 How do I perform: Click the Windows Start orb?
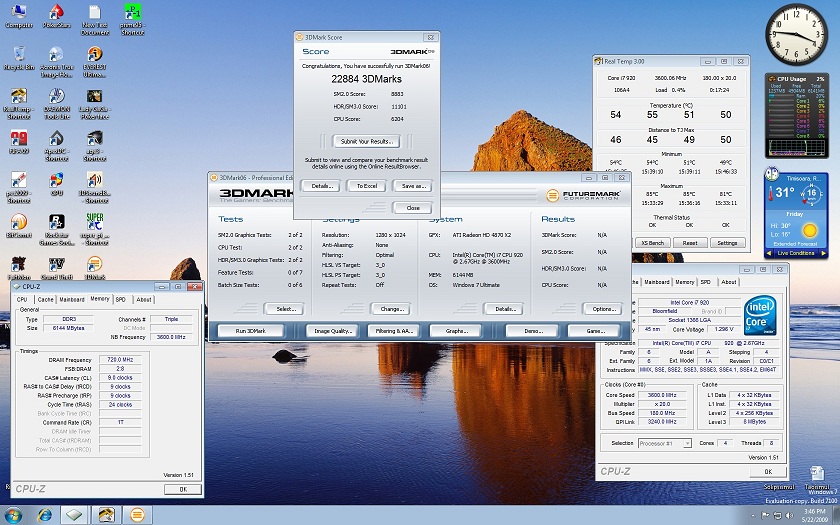13,515
